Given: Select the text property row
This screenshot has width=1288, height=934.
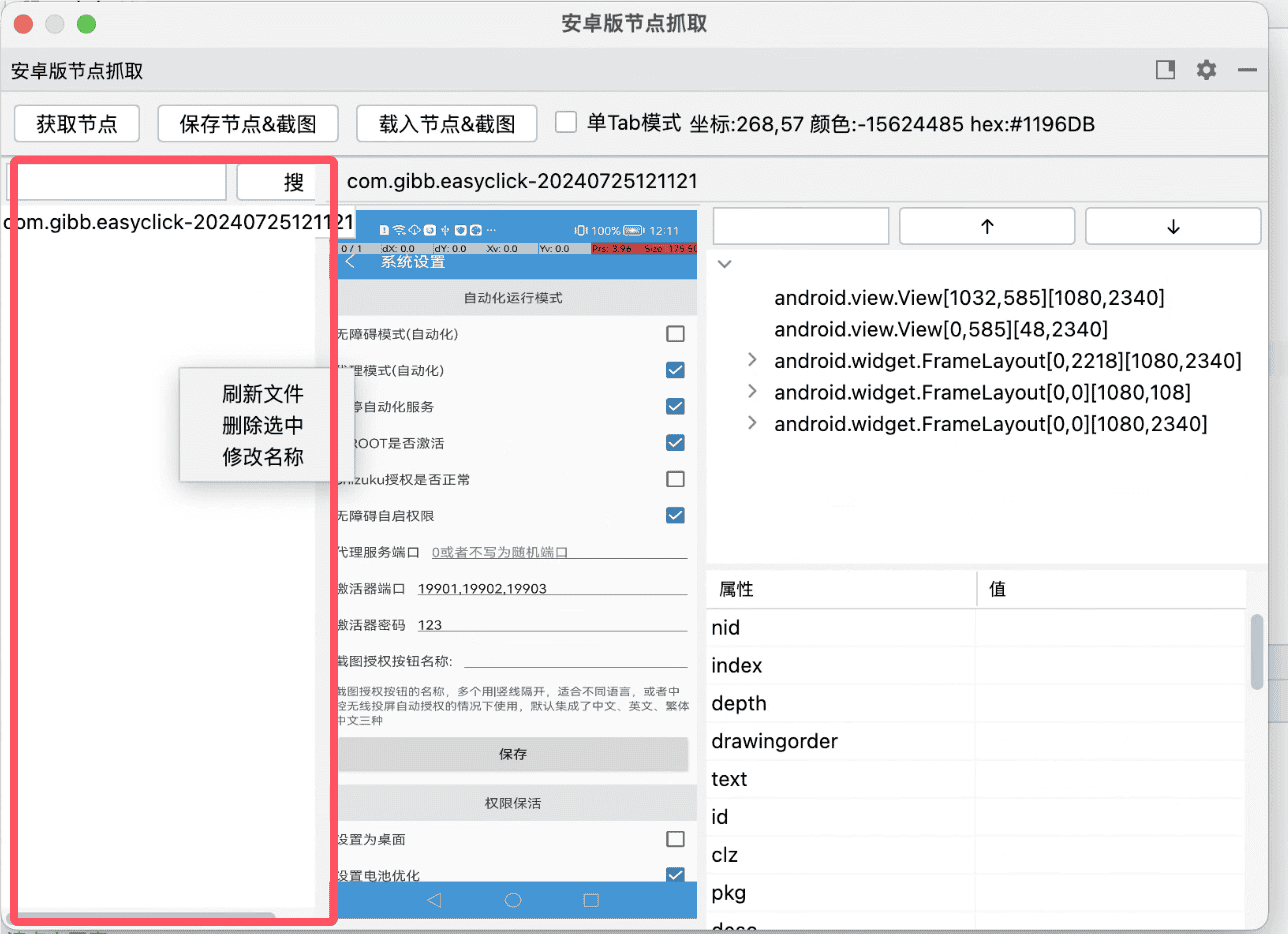Looking at the screenshot, I should point(976,780).
